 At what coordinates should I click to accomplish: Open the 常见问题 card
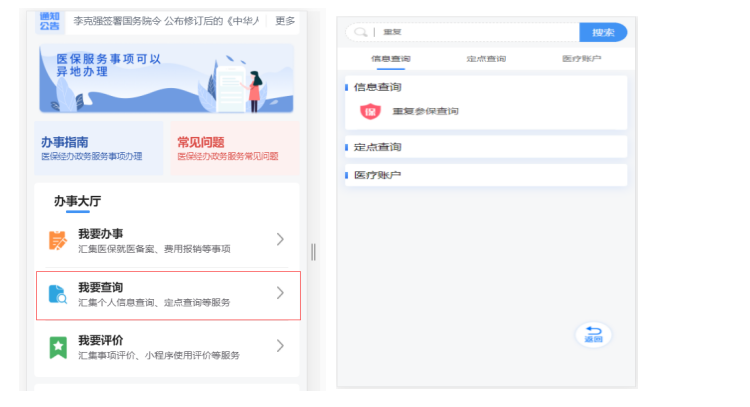point(233,149)
